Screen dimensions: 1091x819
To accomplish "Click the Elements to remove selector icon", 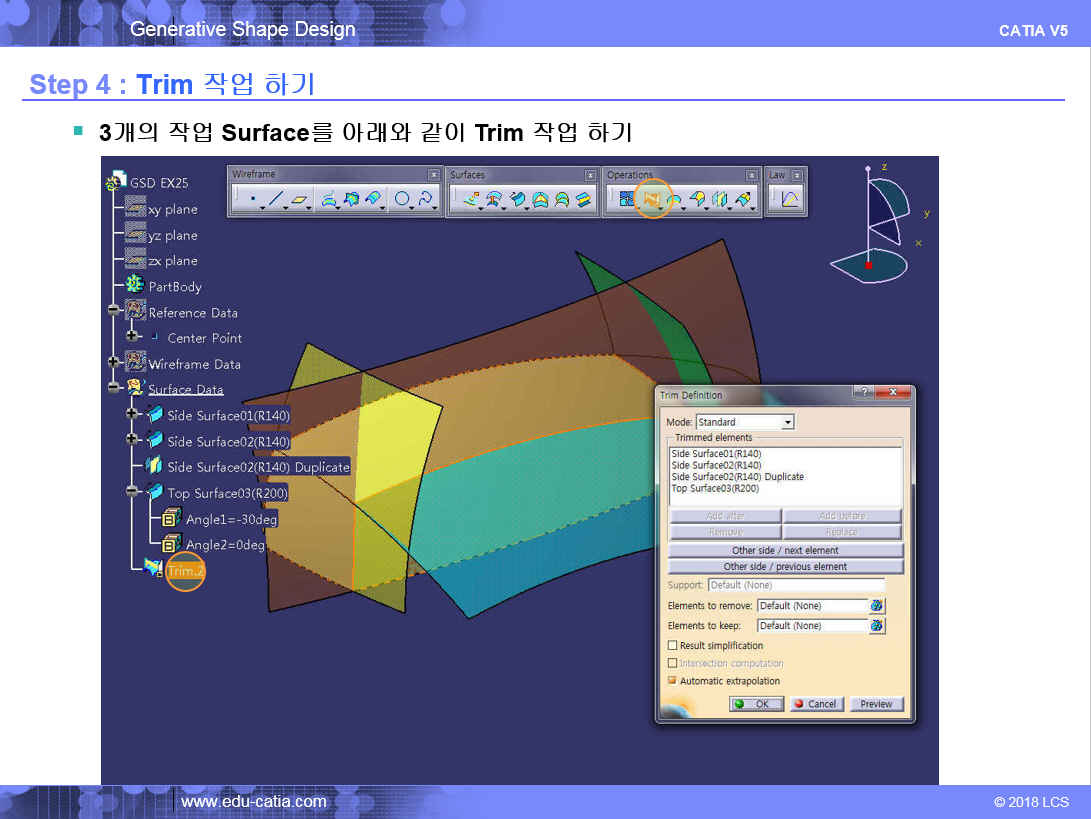I will 877,606.
